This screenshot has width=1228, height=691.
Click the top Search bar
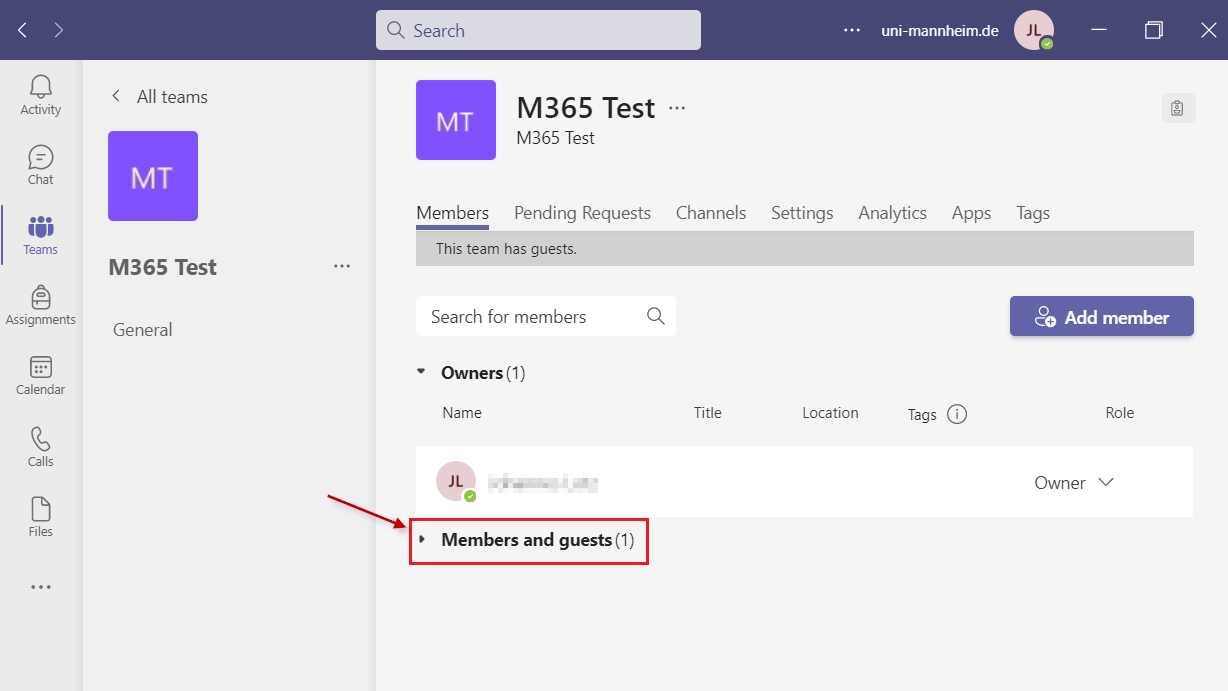(538, 30)
